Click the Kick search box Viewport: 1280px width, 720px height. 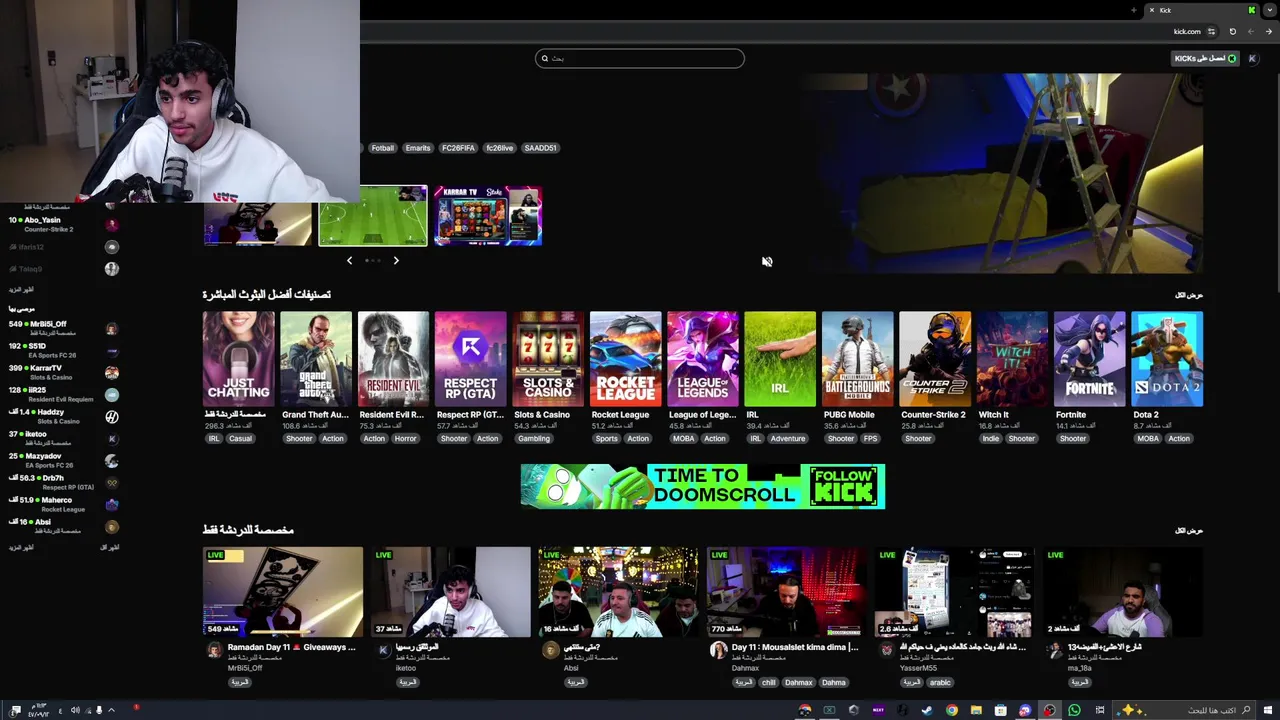click(640, 58)
